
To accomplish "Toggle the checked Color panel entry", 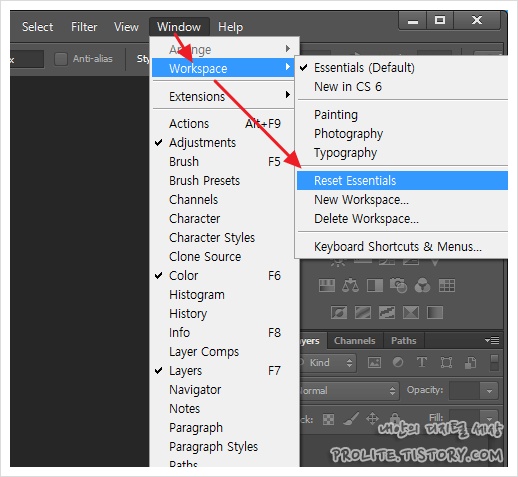I will (224, 276).
